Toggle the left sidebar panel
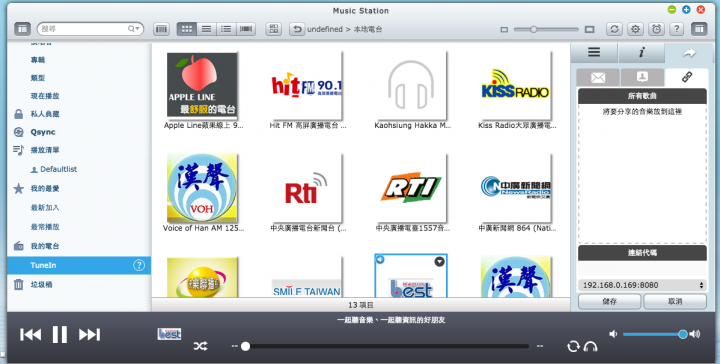Image resolution: width=720 pixels, height=364 pixels. point(22,29)
